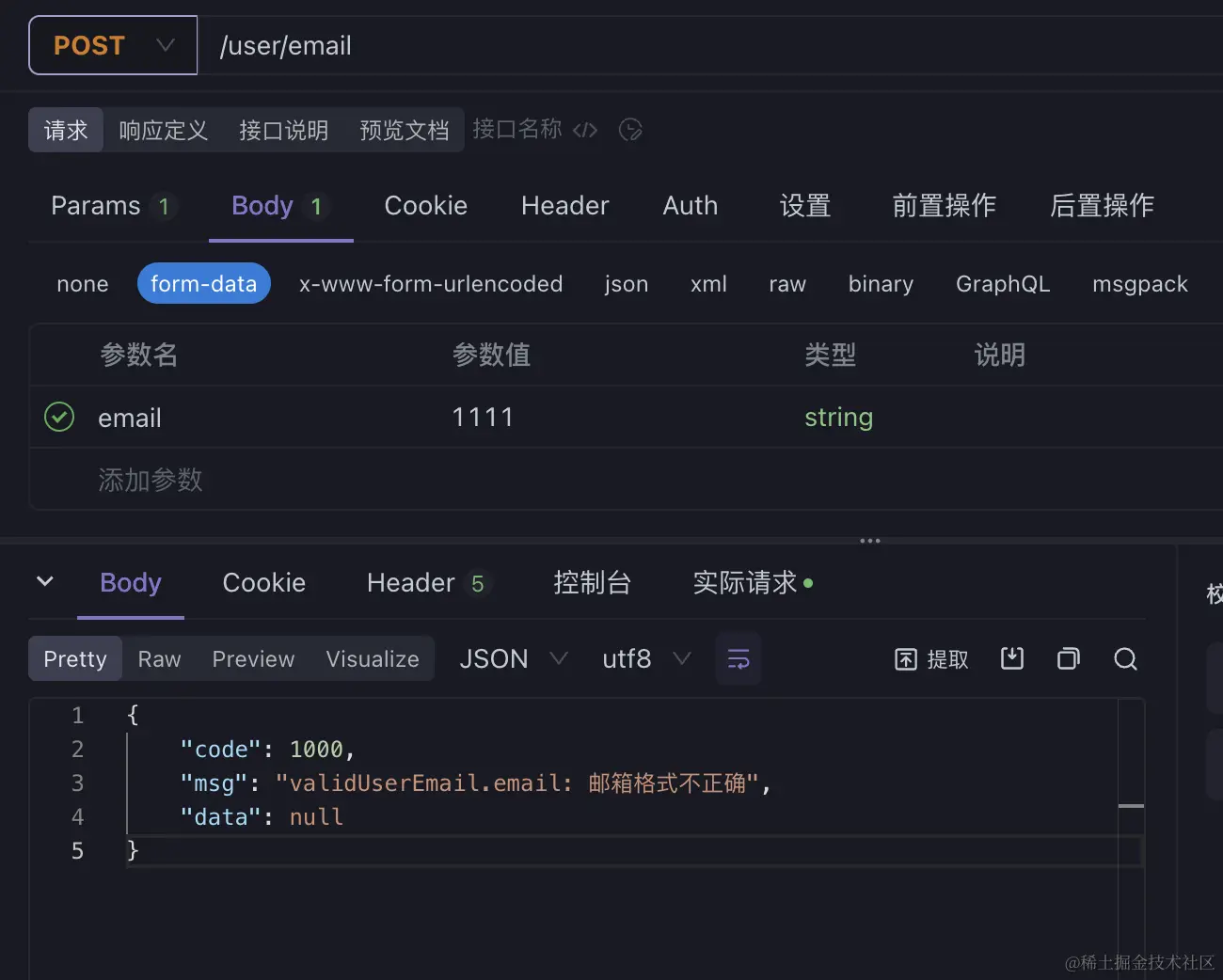Open request history via the clock icon
This screenshot has width=1223, height=980.
click(x=630, y=130)
